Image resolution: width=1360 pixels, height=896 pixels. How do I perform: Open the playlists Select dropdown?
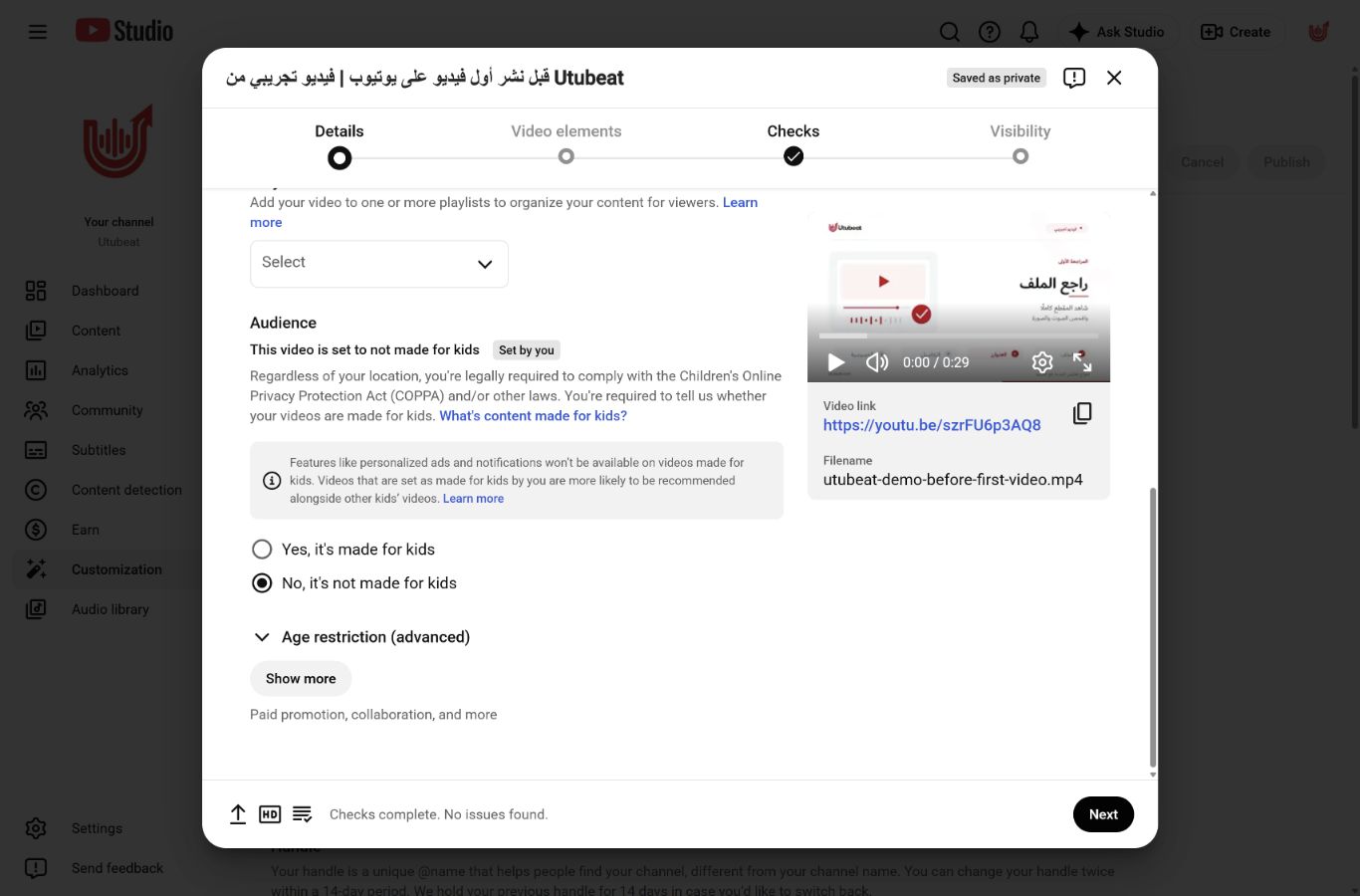pos(379,264)
